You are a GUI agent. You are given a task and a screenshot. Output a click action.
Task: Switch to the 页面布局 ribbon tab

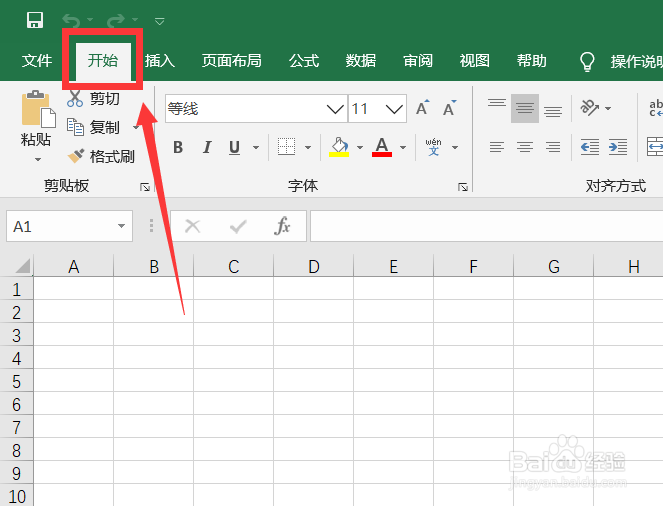pos(231,61)
